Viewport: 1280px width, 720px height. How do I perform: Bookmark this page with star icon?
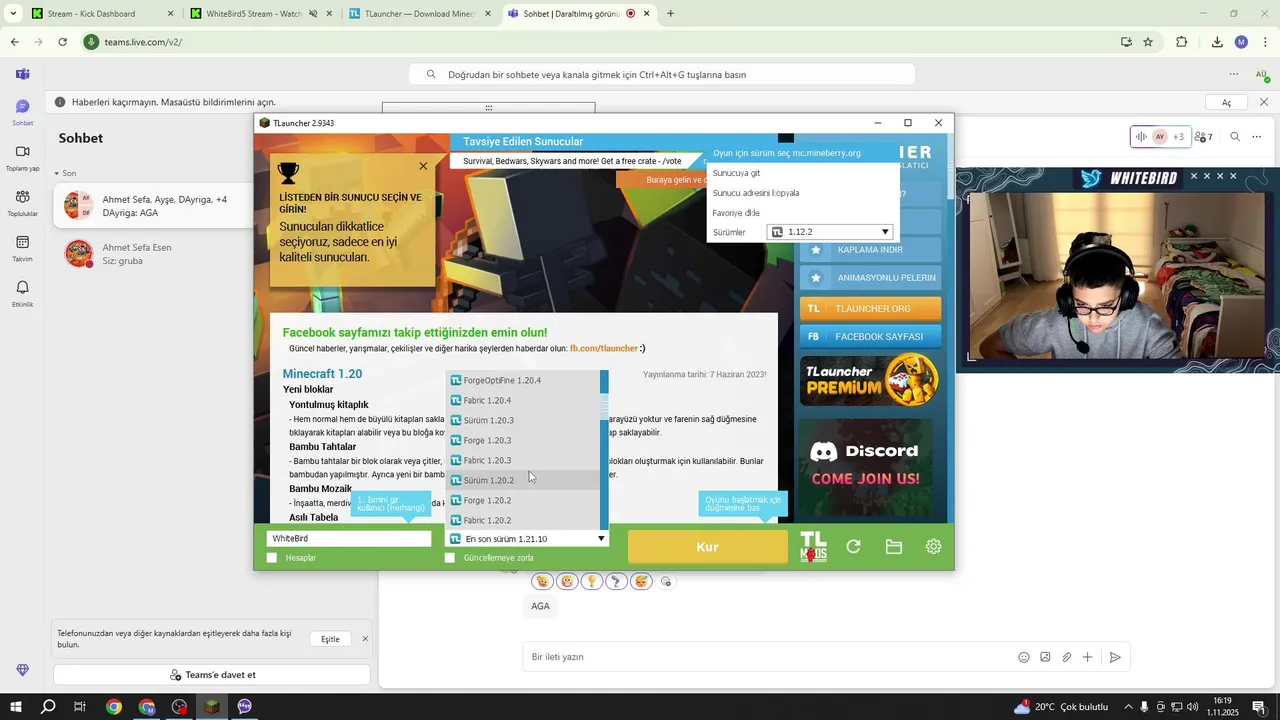(x=1148, y=42)
